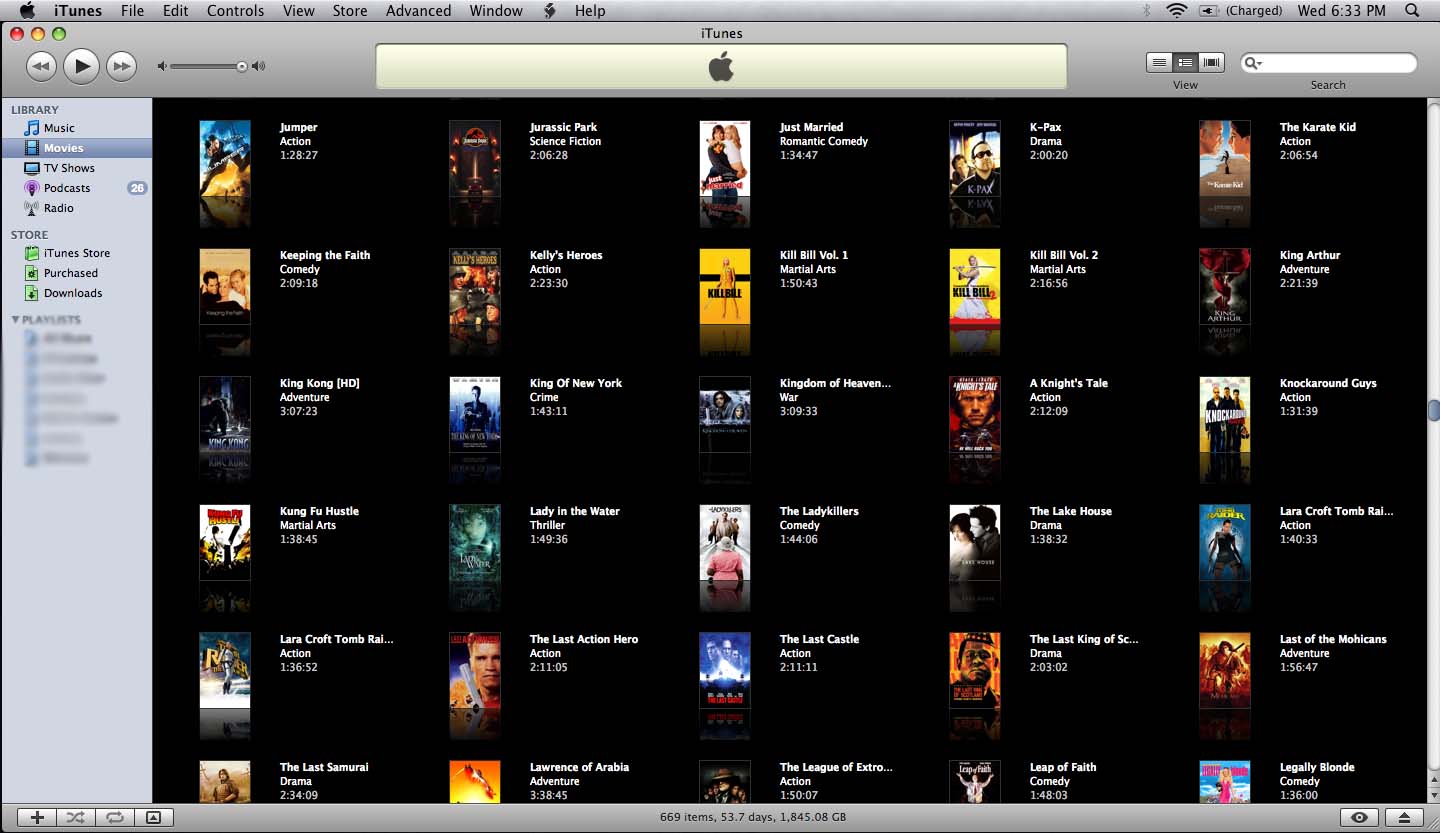Screen dimensions: 1440x833
Task: Open the search magnifier dropdown
Action: [x=1253, y=63]
